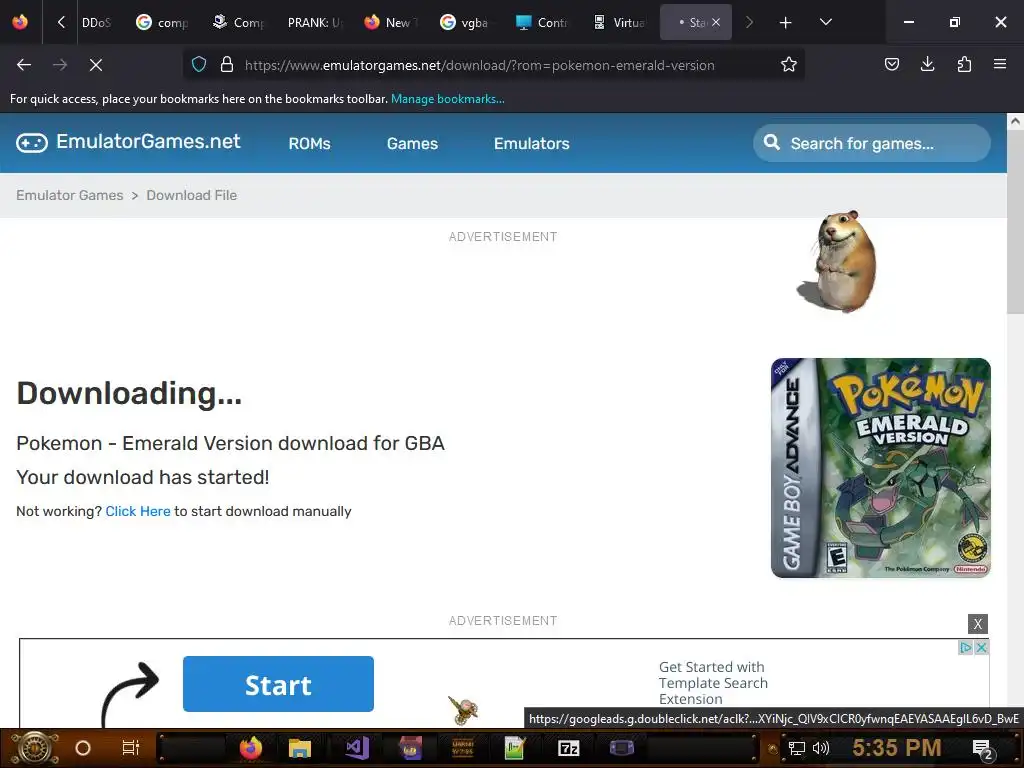Click the 5:35 PM clock
The height and width of the screenshot is (768, 1024).
[x=897, y=748]
